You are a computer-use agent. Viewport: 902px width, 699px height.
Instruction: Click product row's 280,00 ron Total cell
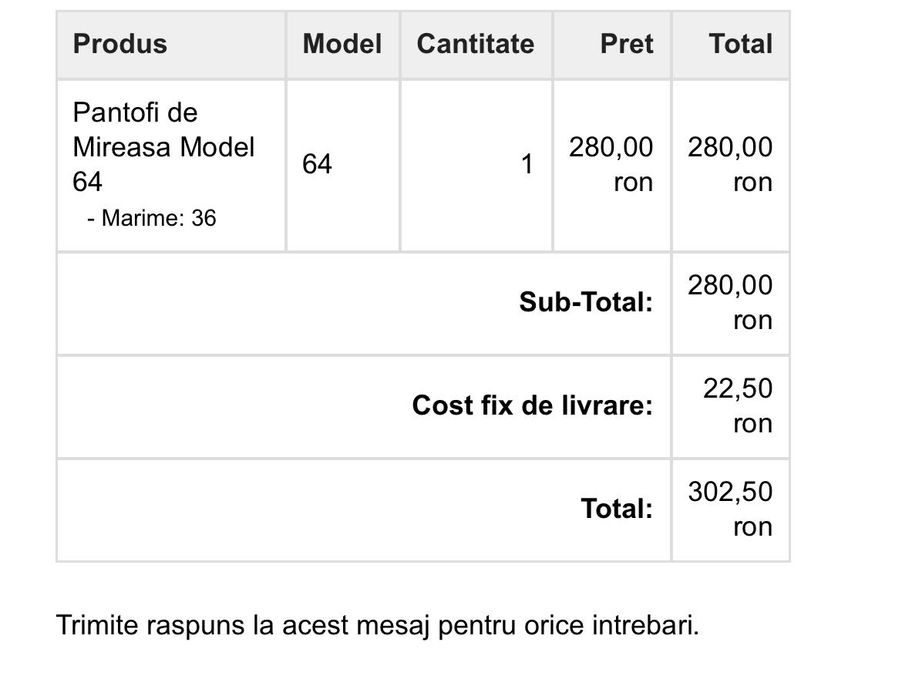pos(730,165)
